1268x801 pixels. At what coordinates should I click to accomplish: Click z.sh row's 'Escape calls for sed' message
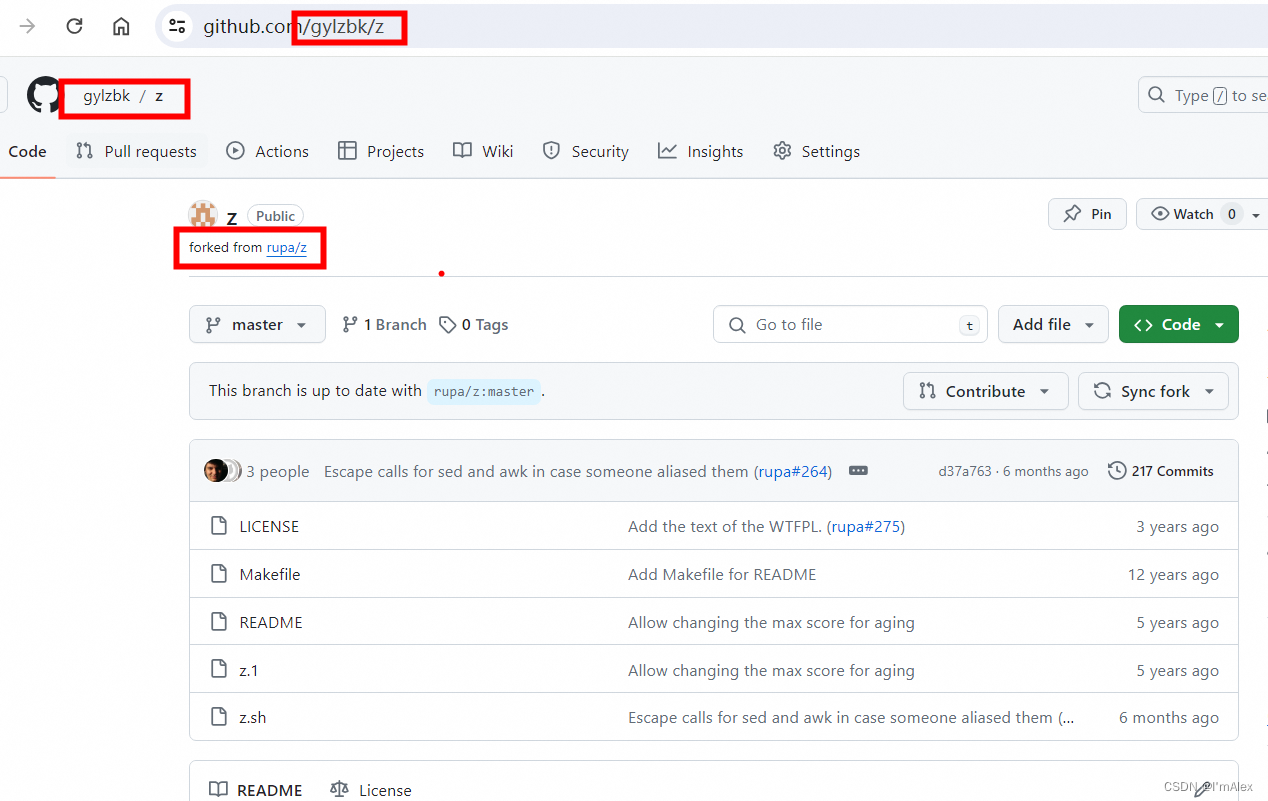(851, 717)
